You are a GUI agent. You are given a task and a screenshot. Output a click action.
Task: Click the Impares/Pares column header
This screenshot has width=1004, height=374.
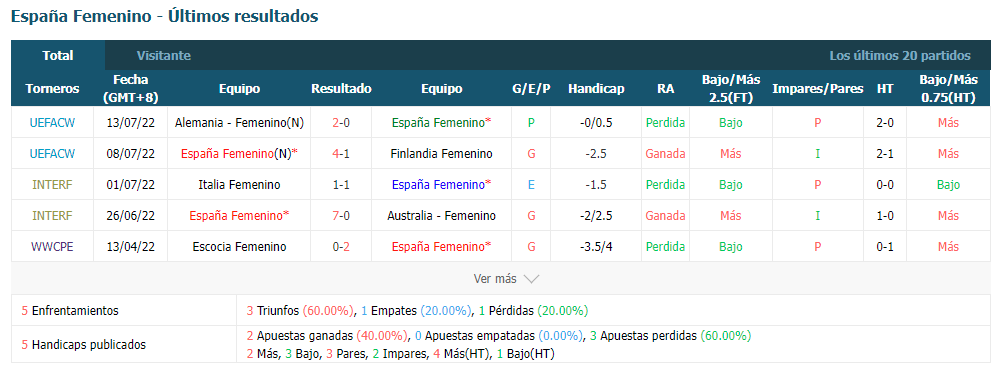[x=818, y=89]
